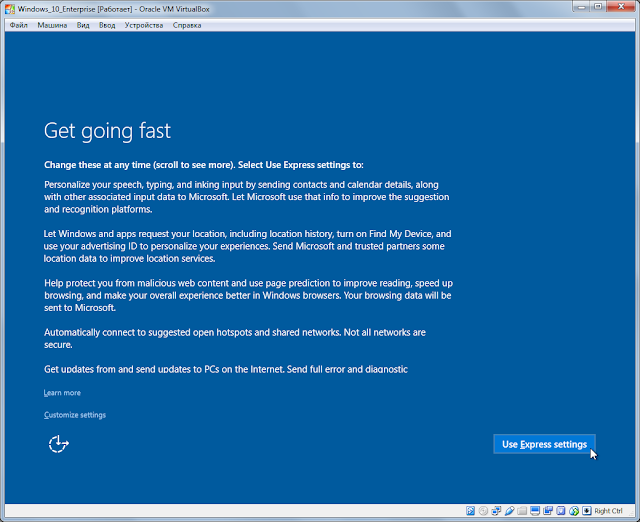Toggle the mouse integration indicator
Viewport: 640px width, 522px height.
tap(574, 511)
